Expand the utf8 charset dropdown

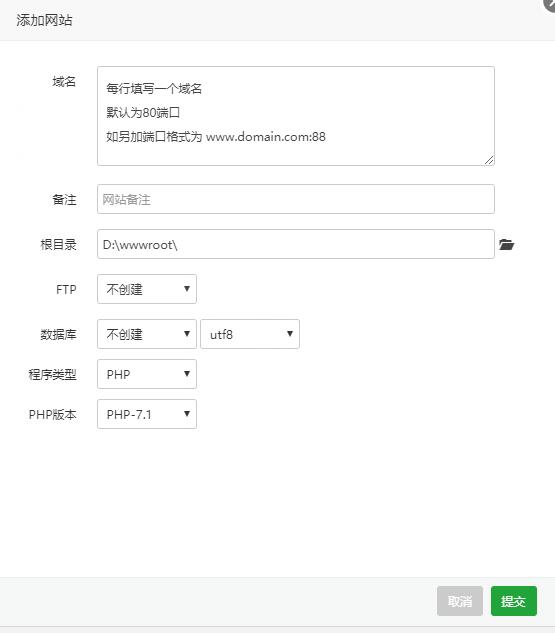(250, 334)
